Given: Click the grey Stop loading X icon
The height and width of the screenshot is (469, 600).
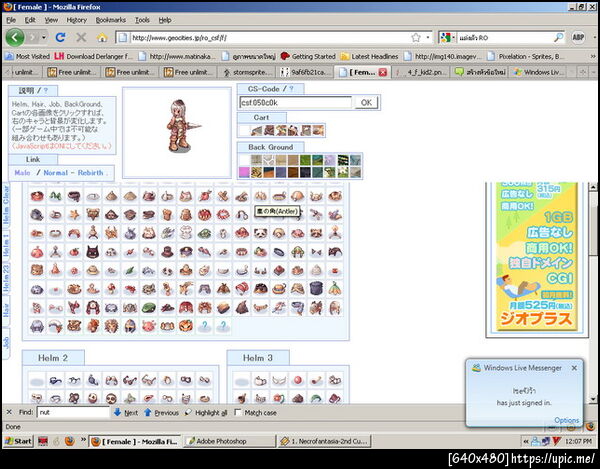Looking at the screenshot, I should (x=81, y=37).
